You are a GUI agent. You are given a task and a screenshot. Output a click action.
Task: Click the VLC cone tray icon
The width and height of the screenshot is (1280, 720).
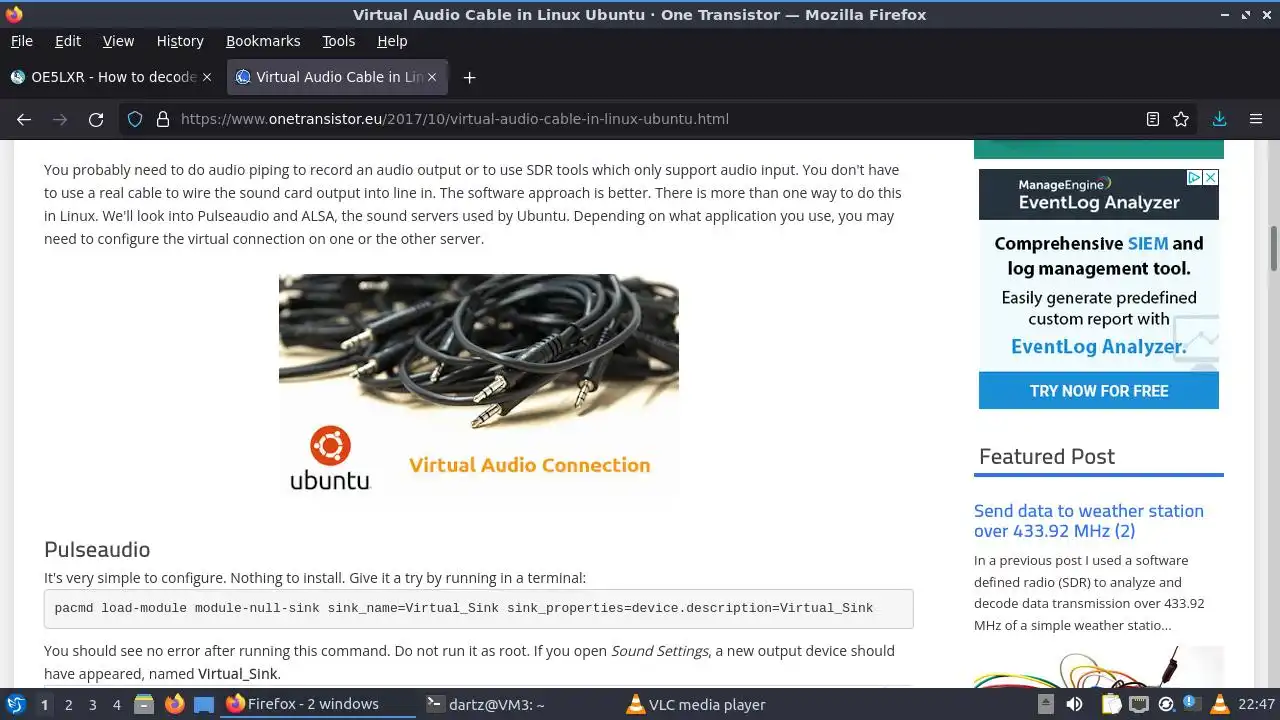click(1219, 705)
